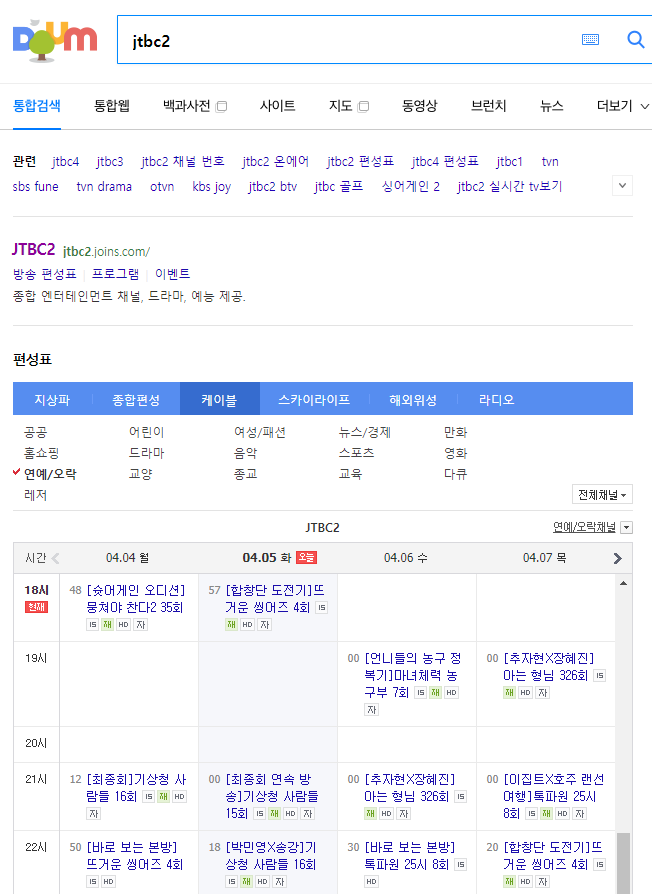
Task: Click the 04.04 월 date header
Action: point(128,558)
